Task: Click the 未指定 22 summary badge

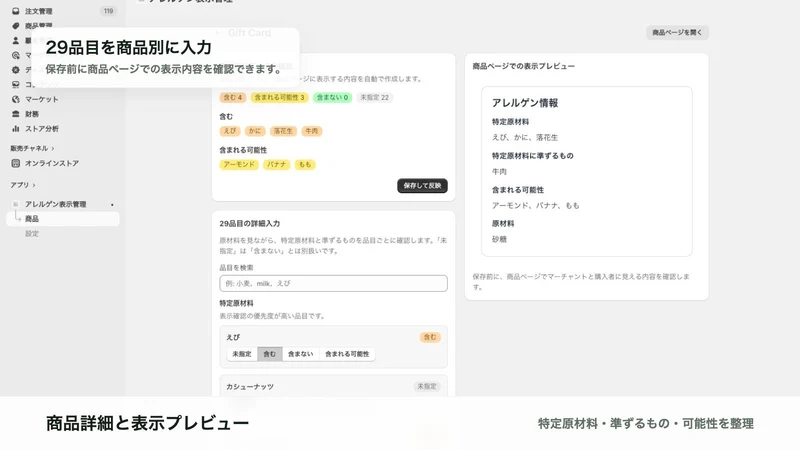Action: coord(374,97)
